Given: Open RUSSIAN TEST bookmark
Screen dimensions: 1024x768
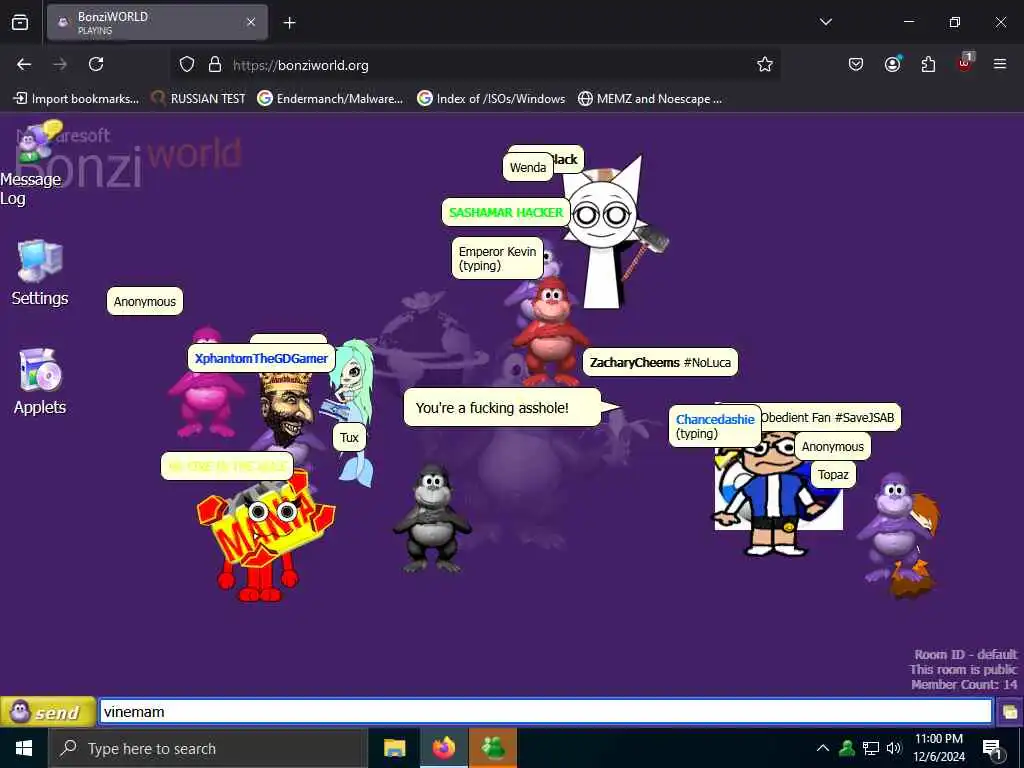Looking at the screenshot, I should pyautogui.click(x=199, y=99).
